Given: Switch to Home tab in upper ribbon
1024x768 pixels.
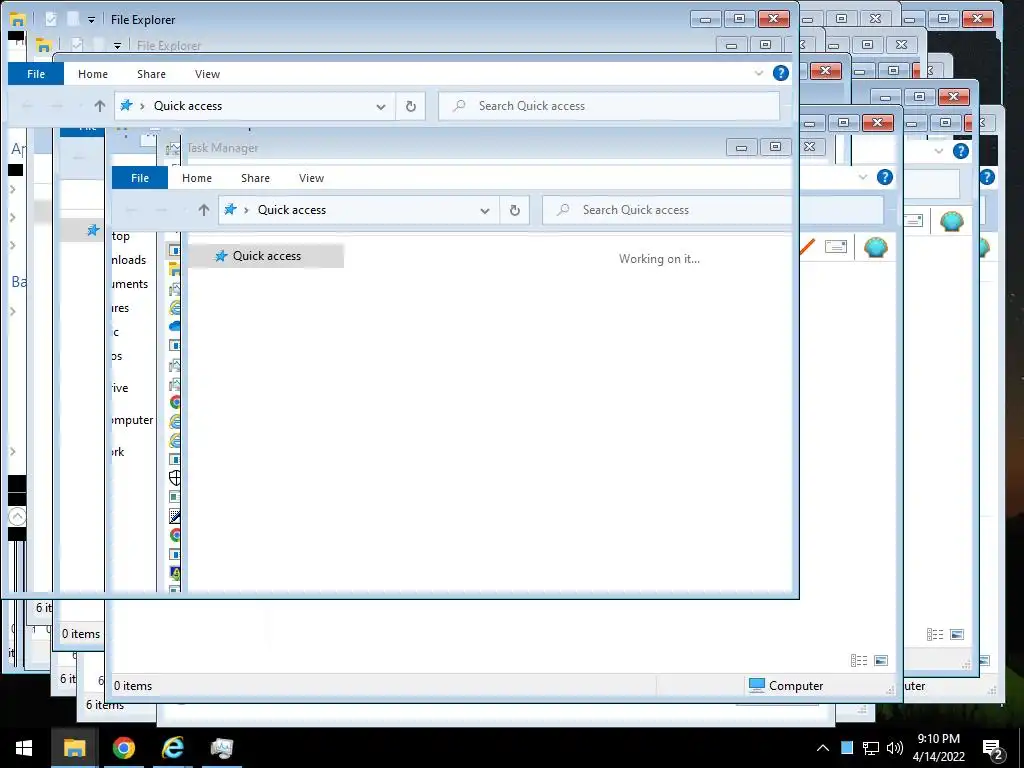Looking at the screenshot, I should [93, 74].
